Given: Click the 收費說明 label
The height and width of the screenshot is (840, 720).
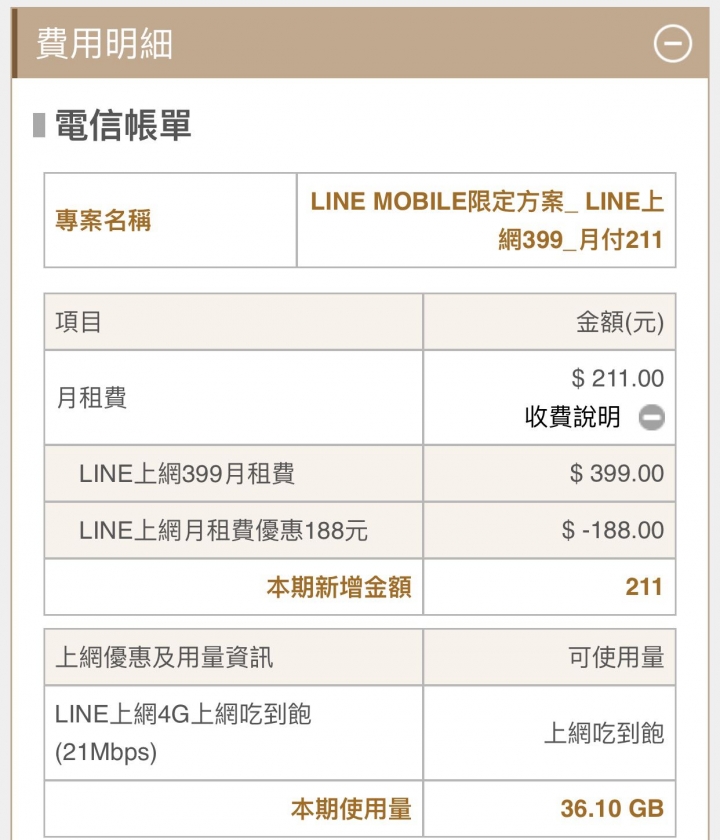Looking at the screenshot, I should (572, 417).
